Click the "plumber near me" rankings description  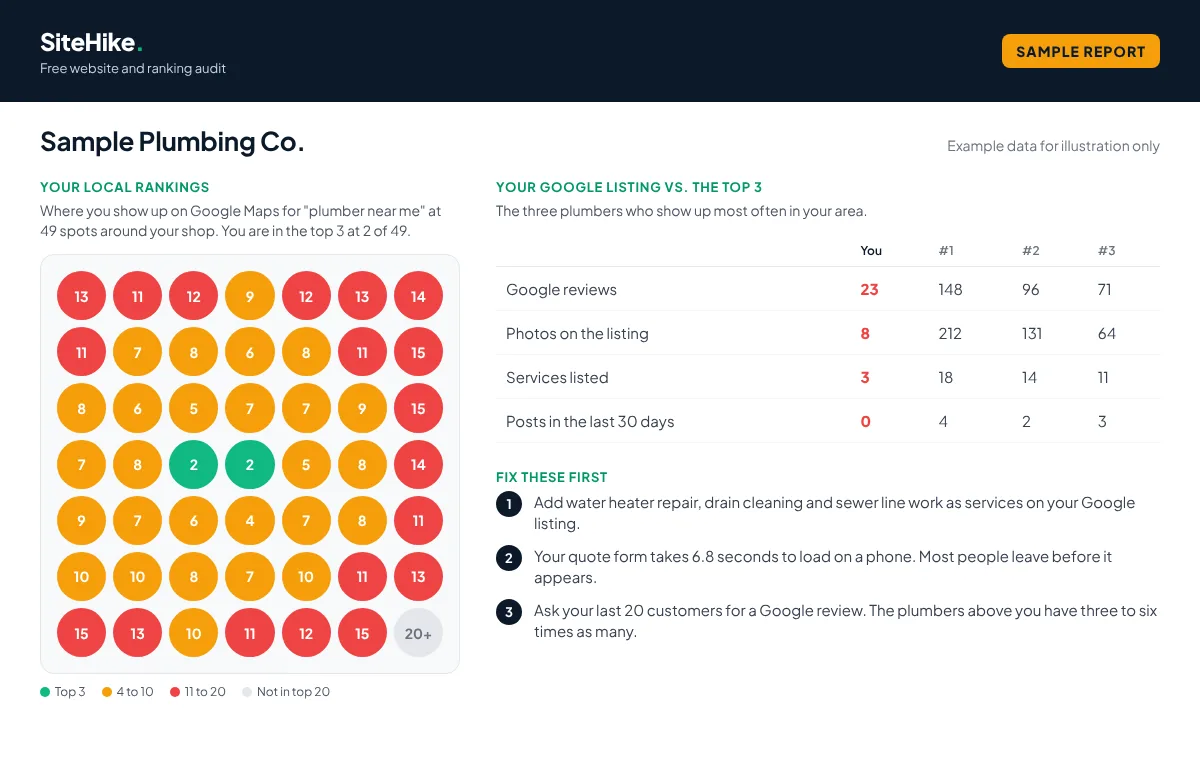[x=241, y=221]
